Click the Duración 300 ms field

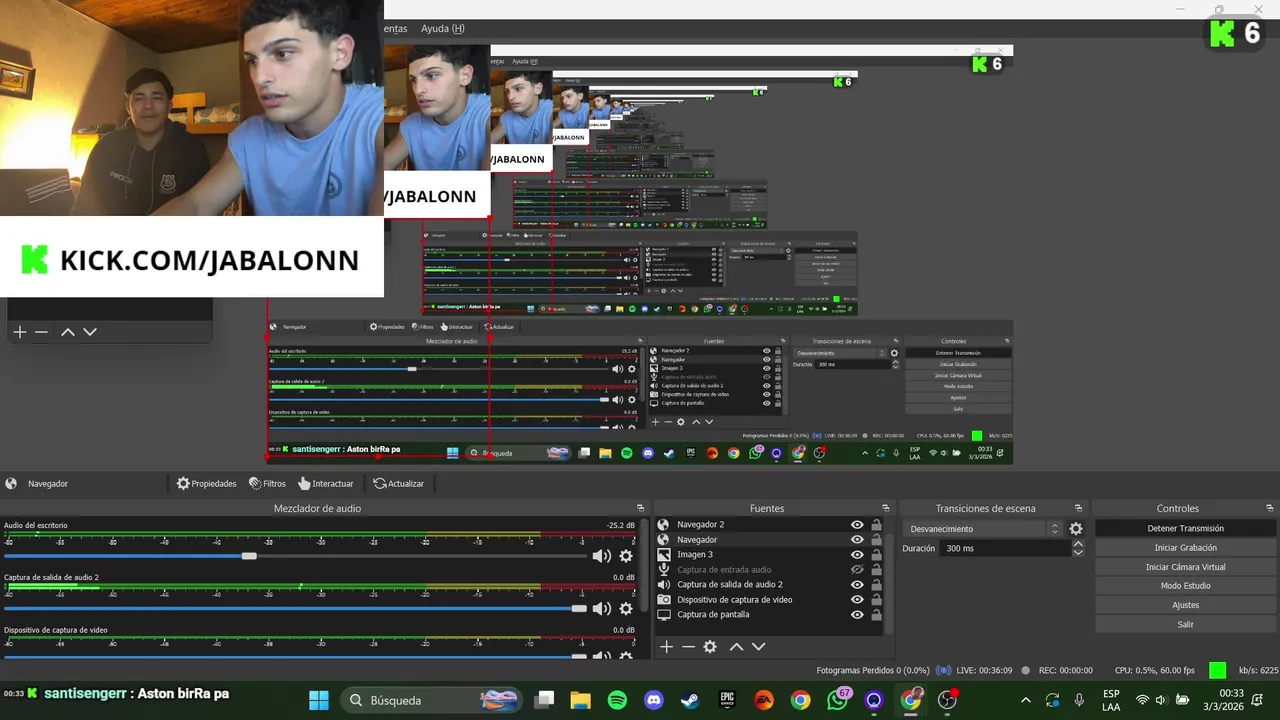pyautogui.click(x=1007, y=548)
